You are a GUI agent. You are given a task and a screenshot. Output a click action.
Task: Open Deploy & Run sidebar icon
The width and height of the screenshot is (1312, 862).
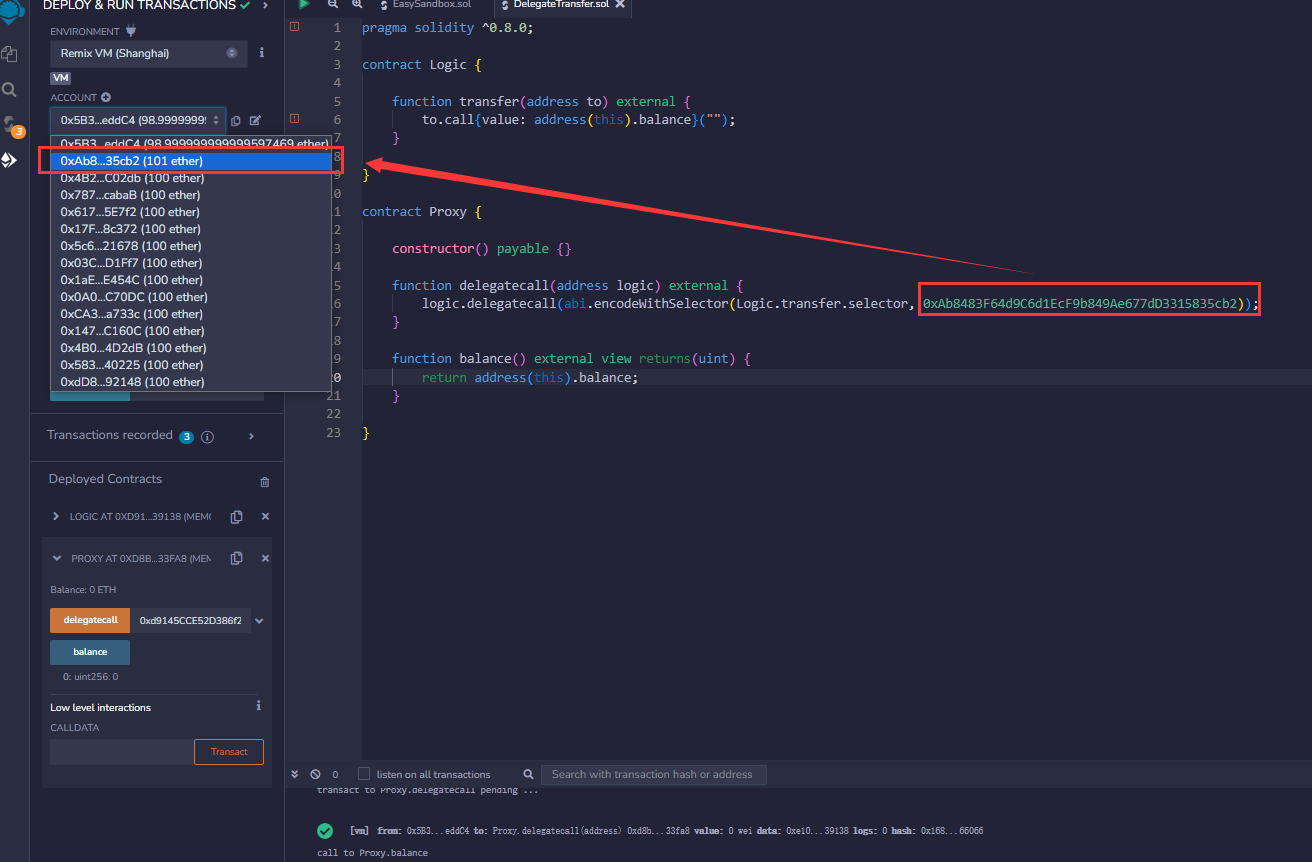(10, 160)
